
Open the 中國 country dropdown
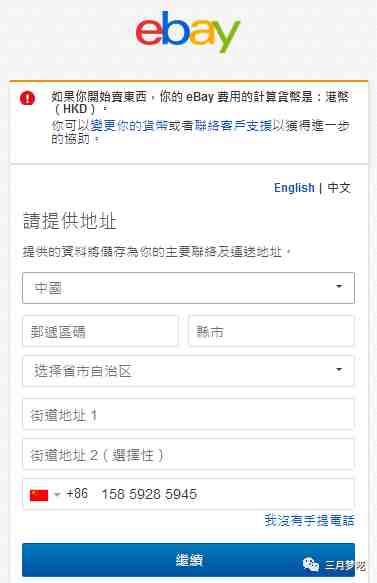188,288
